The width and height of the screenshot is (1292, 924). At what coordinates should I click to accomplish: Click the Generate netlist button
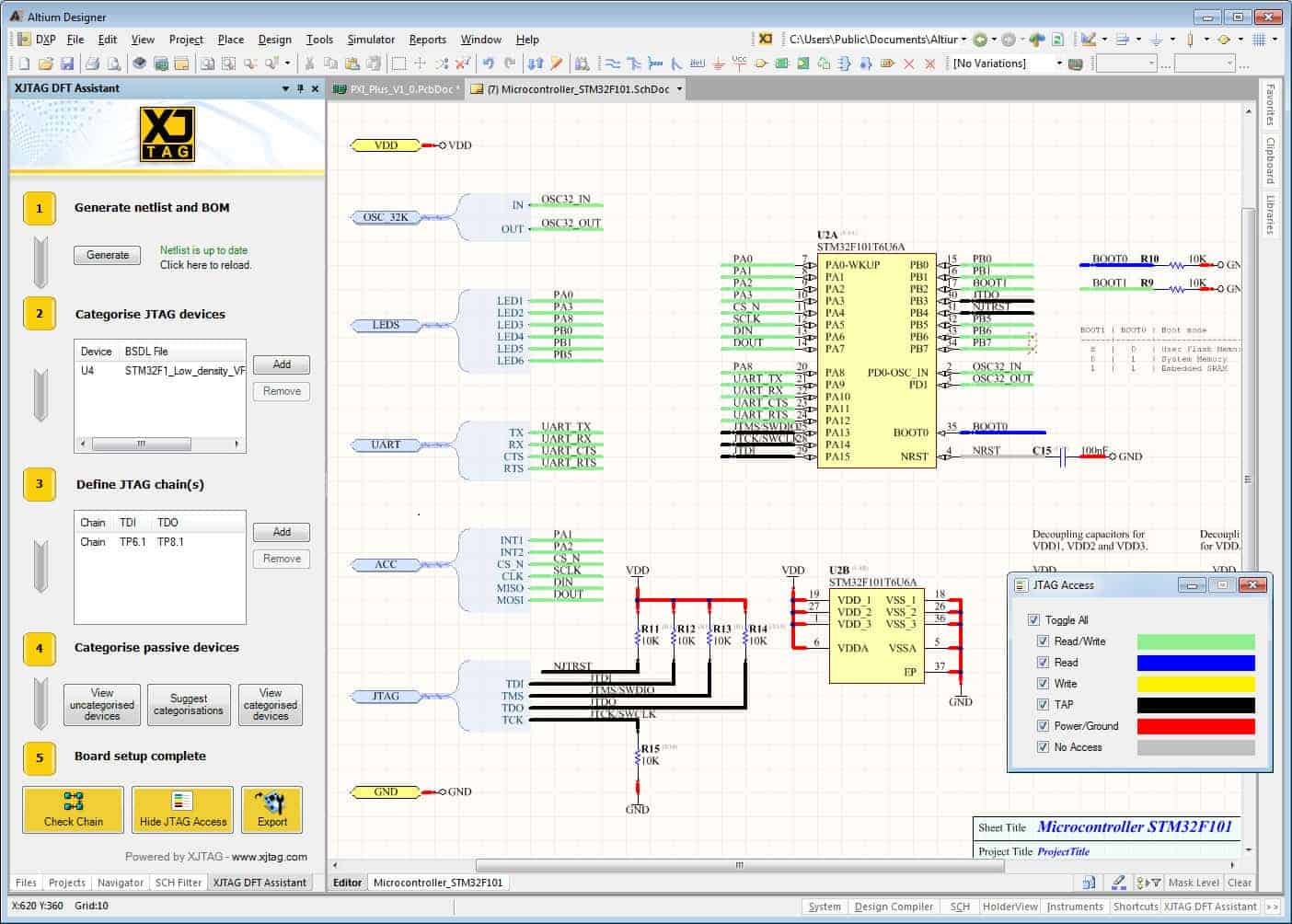[x=108, y=255]
